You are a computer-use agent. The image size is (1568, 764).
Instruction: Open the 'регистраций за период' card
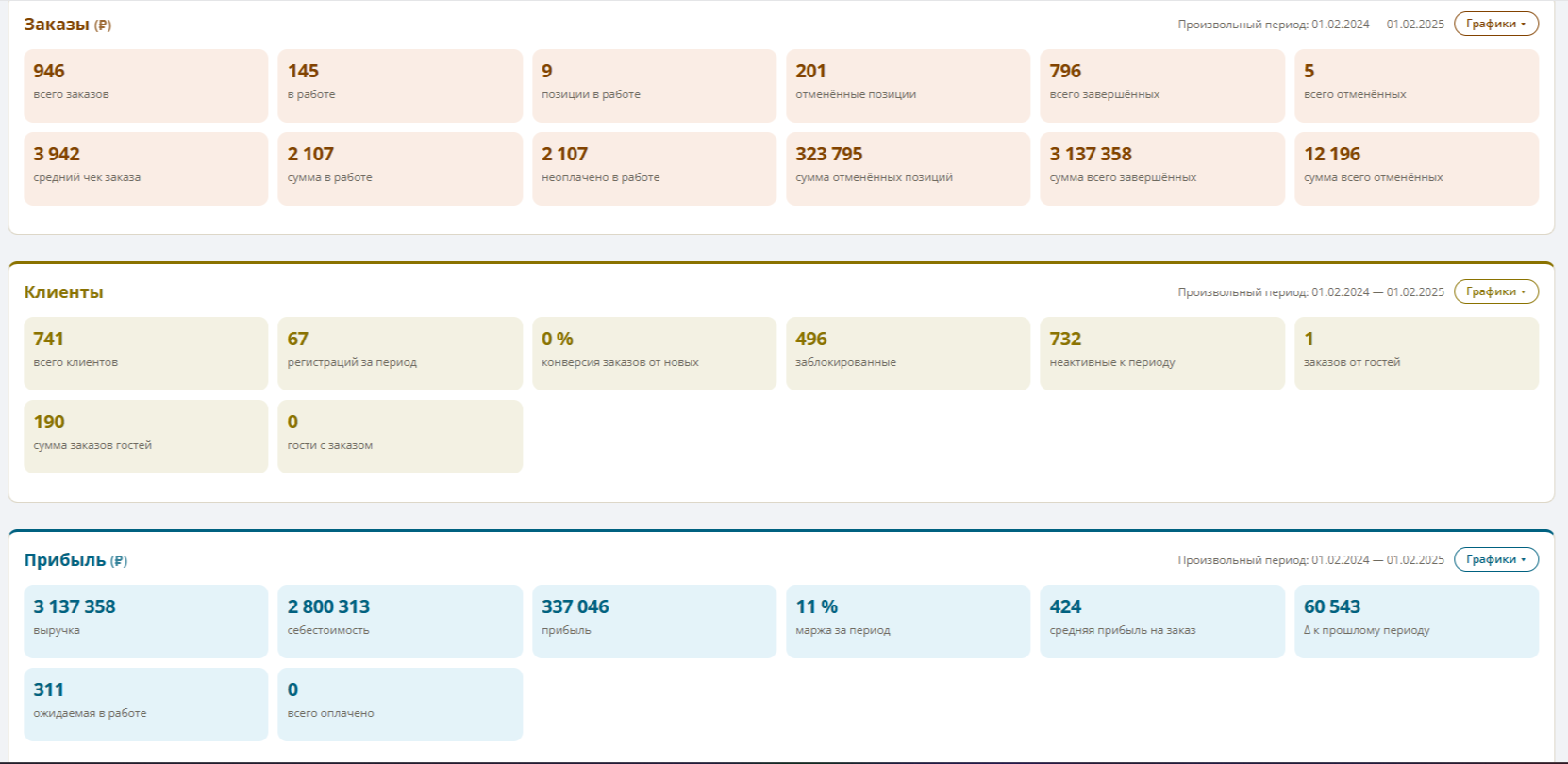pos(400,354)
